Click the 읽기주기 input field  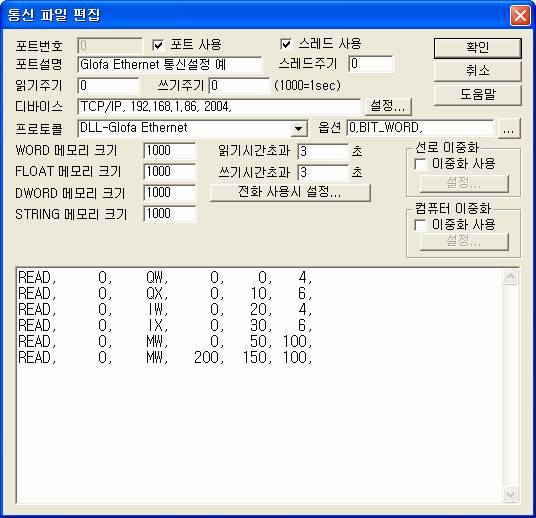coord(108,86)
